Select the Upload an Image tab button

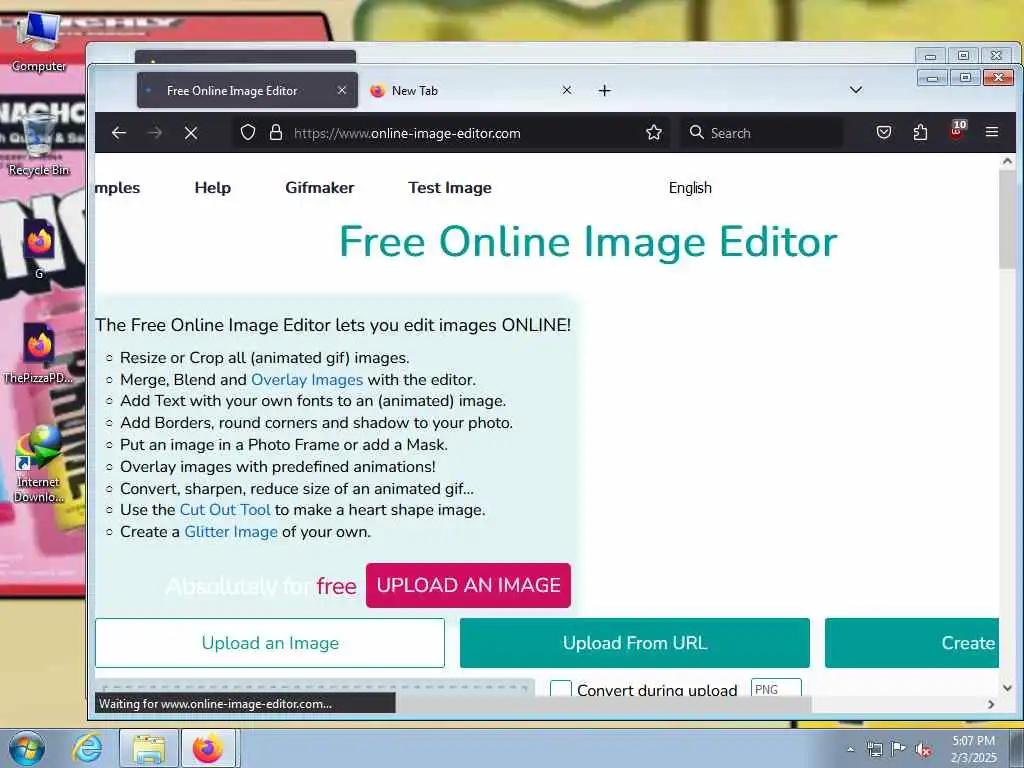[270, 643]
